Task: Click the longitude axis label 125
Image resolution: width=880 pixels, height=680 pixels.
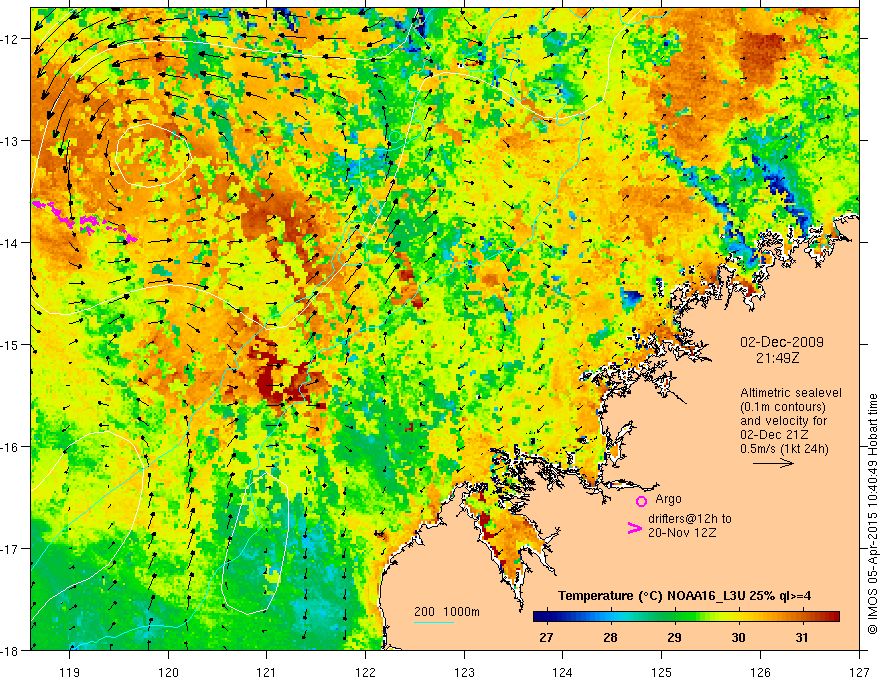Action: coord(662,673)
